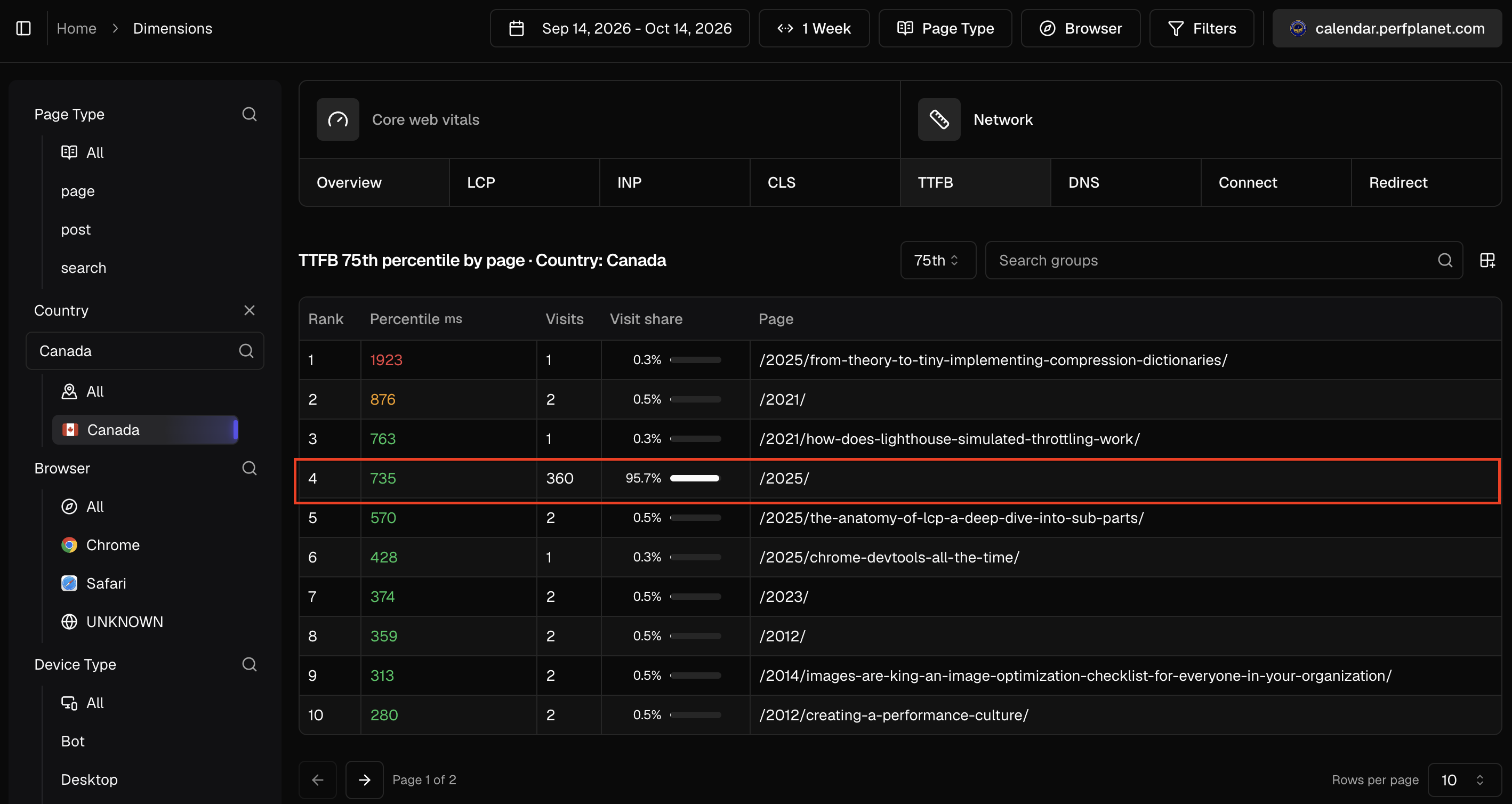Viewport: 1512px width, 804px height.
Task: Click the Search groups magnifier icon
Action: 1445,260
